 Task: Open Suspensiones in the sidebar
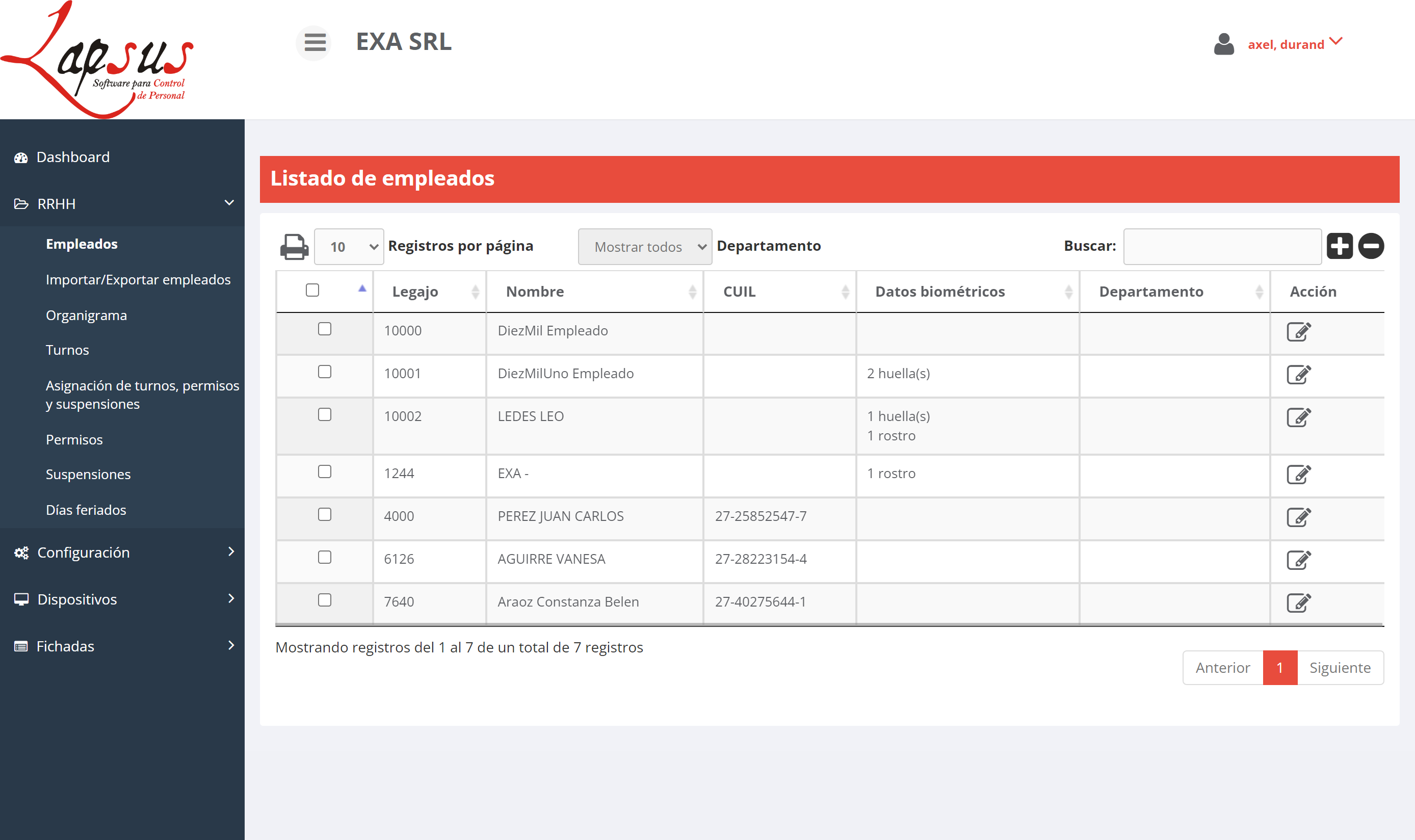pyautogui.click(x=88, y=475)
